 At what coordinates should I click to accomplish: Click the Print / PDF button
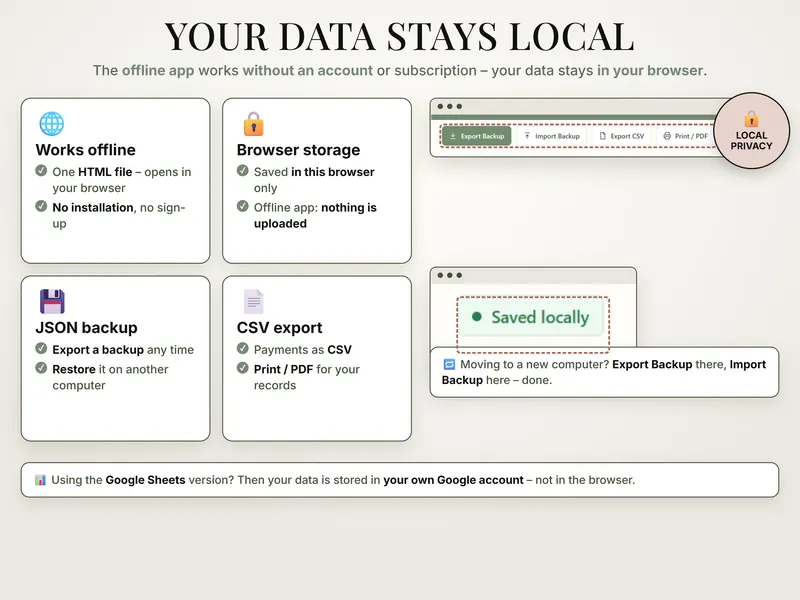click(x=685, y=136)
